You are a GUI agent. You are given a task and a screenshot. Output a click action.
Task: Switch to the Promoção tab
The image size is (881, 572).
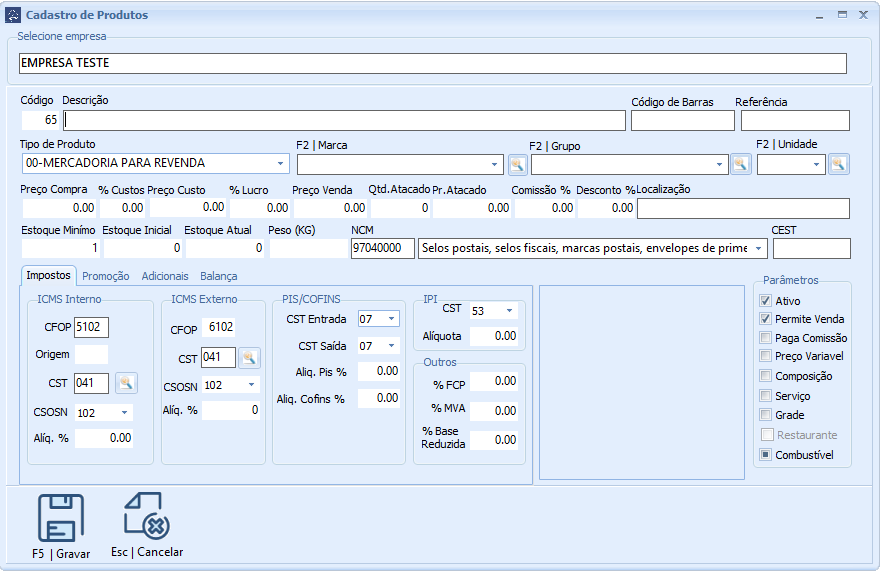tap(106, 276)
